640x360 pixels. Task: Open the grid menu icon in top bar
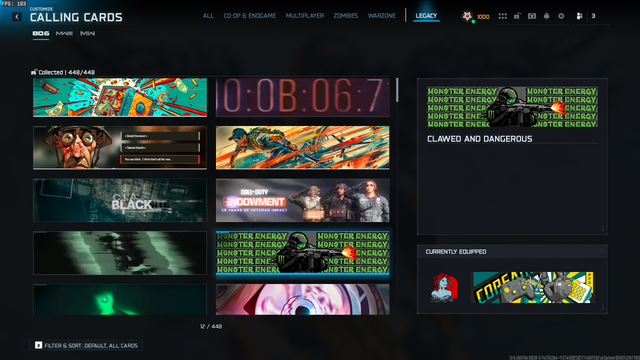(502, 16)
